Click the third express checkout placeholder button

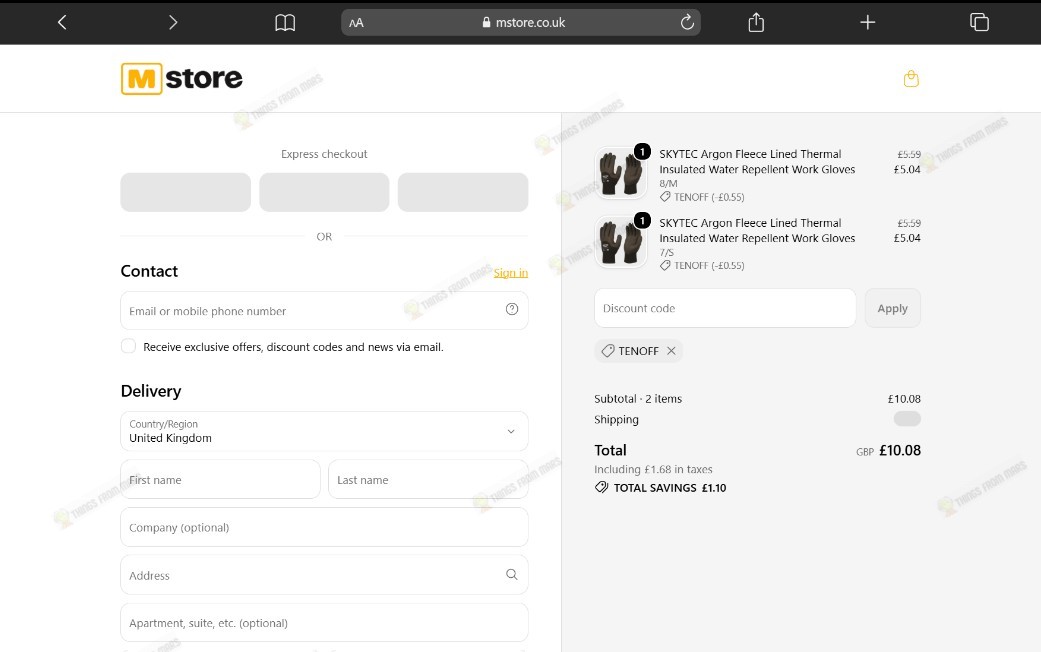463,192
